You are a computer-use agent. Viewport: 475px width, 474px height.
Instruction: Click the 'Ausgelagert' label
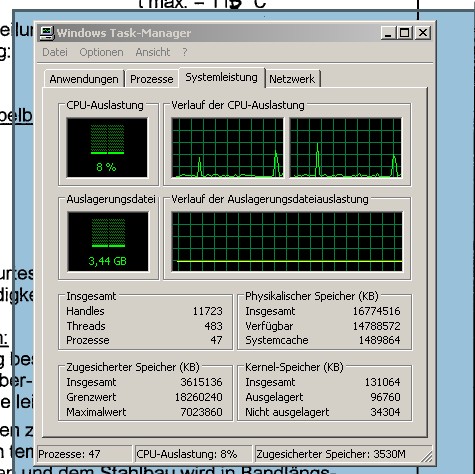coord(274,397)
